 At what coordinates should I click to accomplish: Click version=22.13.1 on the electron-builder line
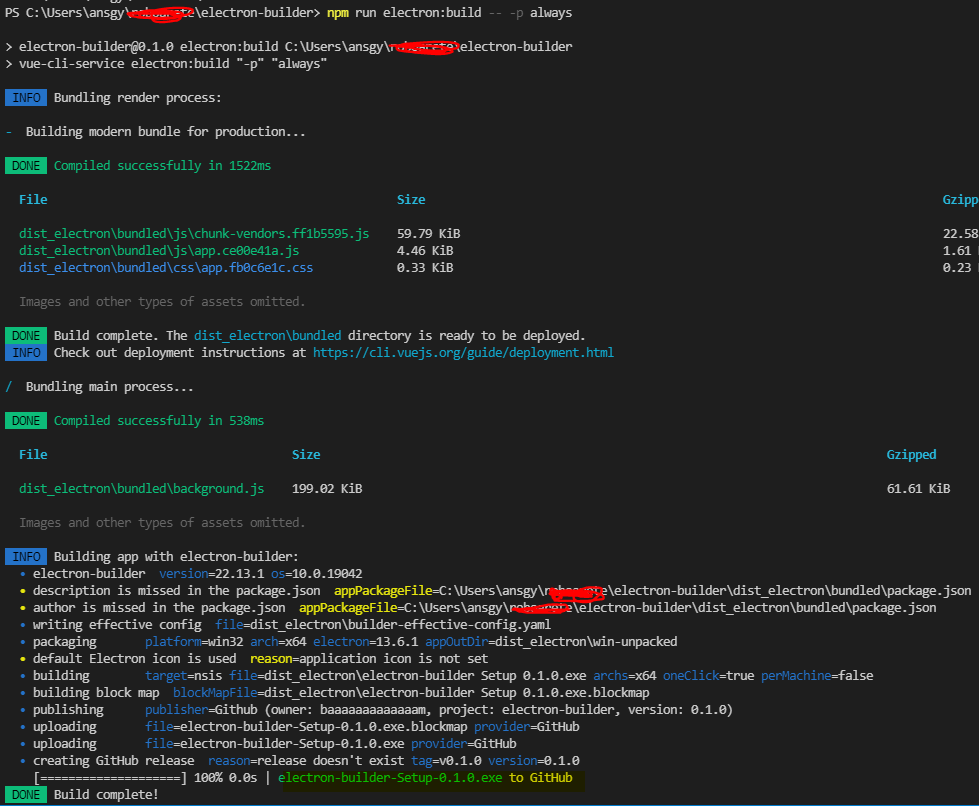(211, 574)
